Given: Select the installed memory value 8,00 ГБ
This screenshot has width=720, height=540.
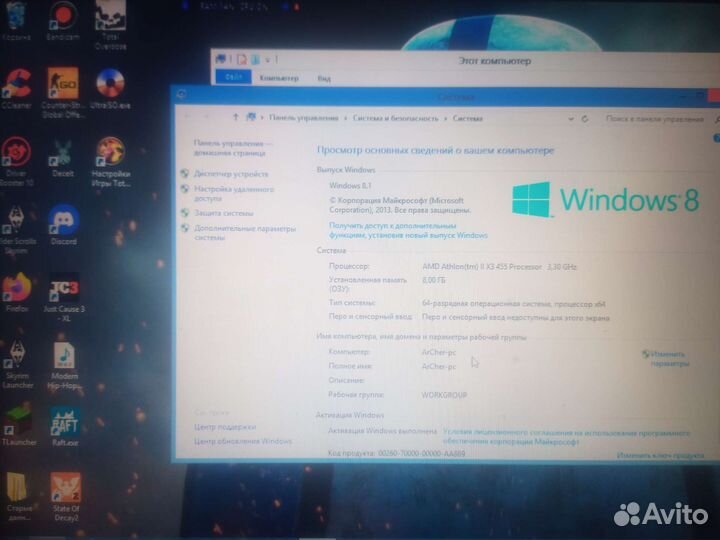Looking at the screenshot, I should coord(434,280).
